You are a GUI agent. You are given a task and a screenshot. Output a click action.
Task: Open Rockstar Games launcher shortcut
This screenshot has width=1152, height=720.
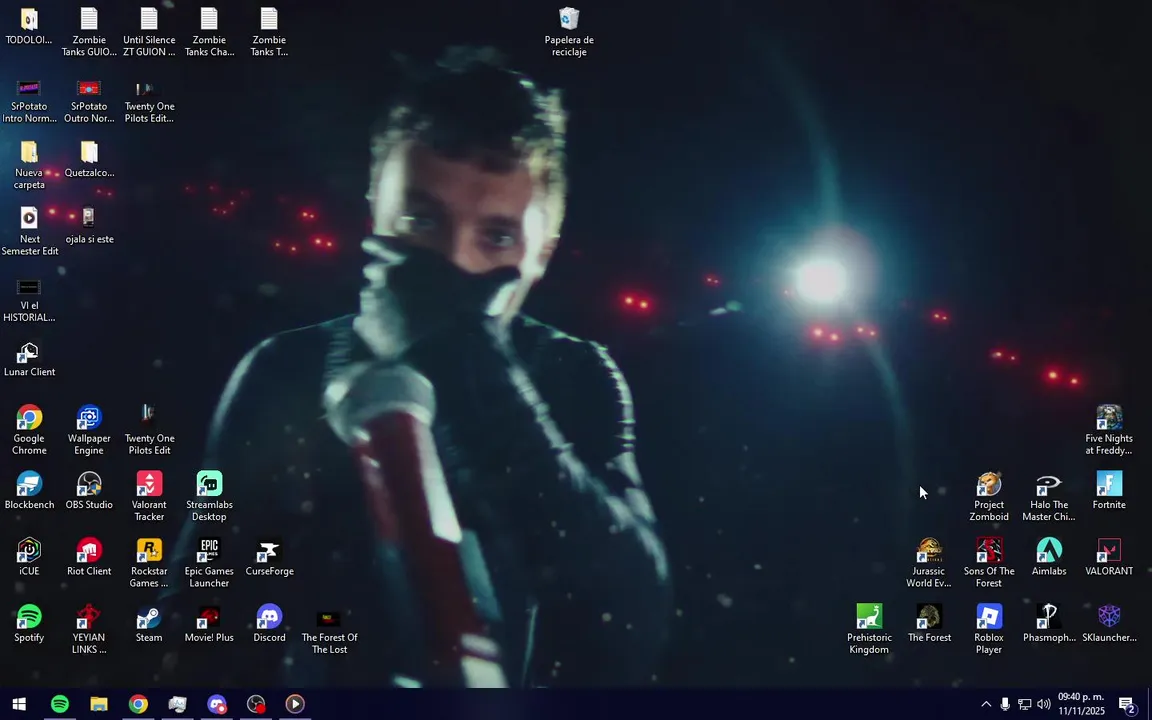tap(149, 562)
